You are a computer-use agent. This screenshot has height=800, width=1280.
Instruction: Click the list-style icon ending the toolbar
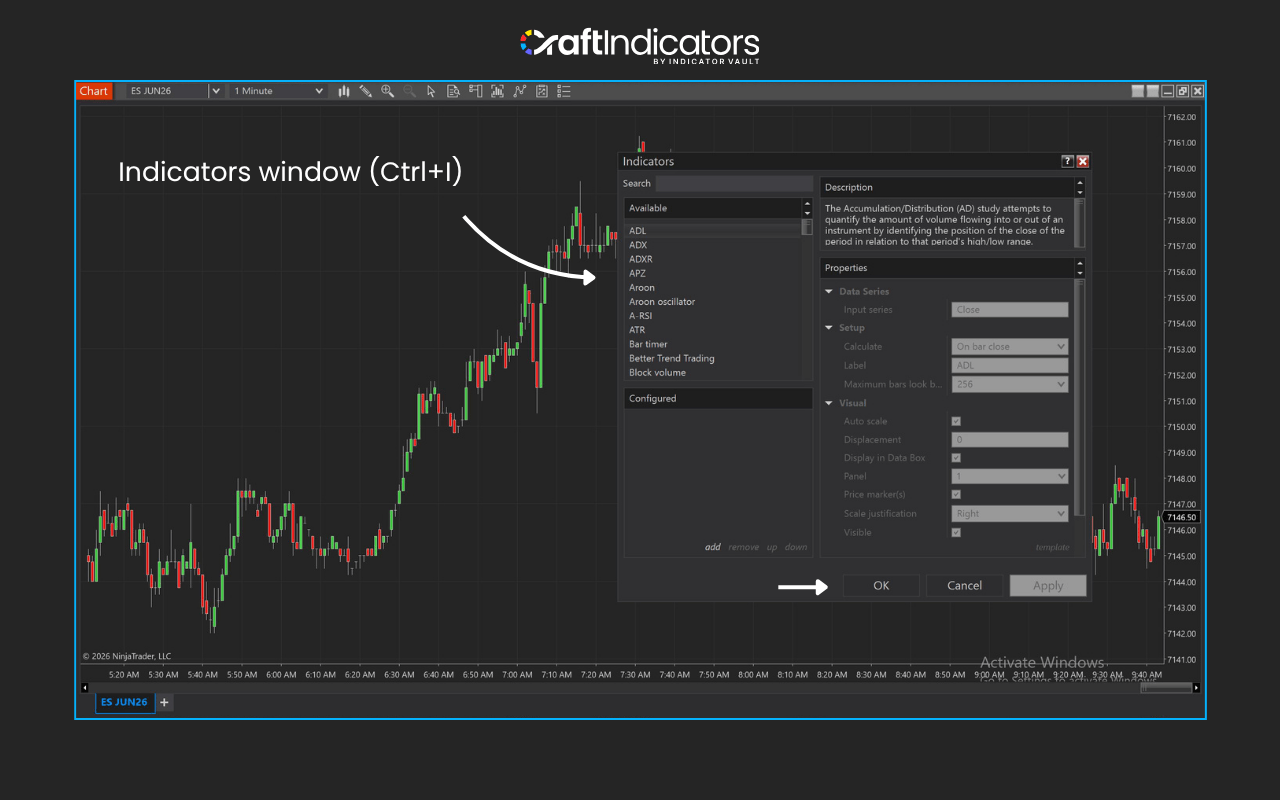coord(564,91)
